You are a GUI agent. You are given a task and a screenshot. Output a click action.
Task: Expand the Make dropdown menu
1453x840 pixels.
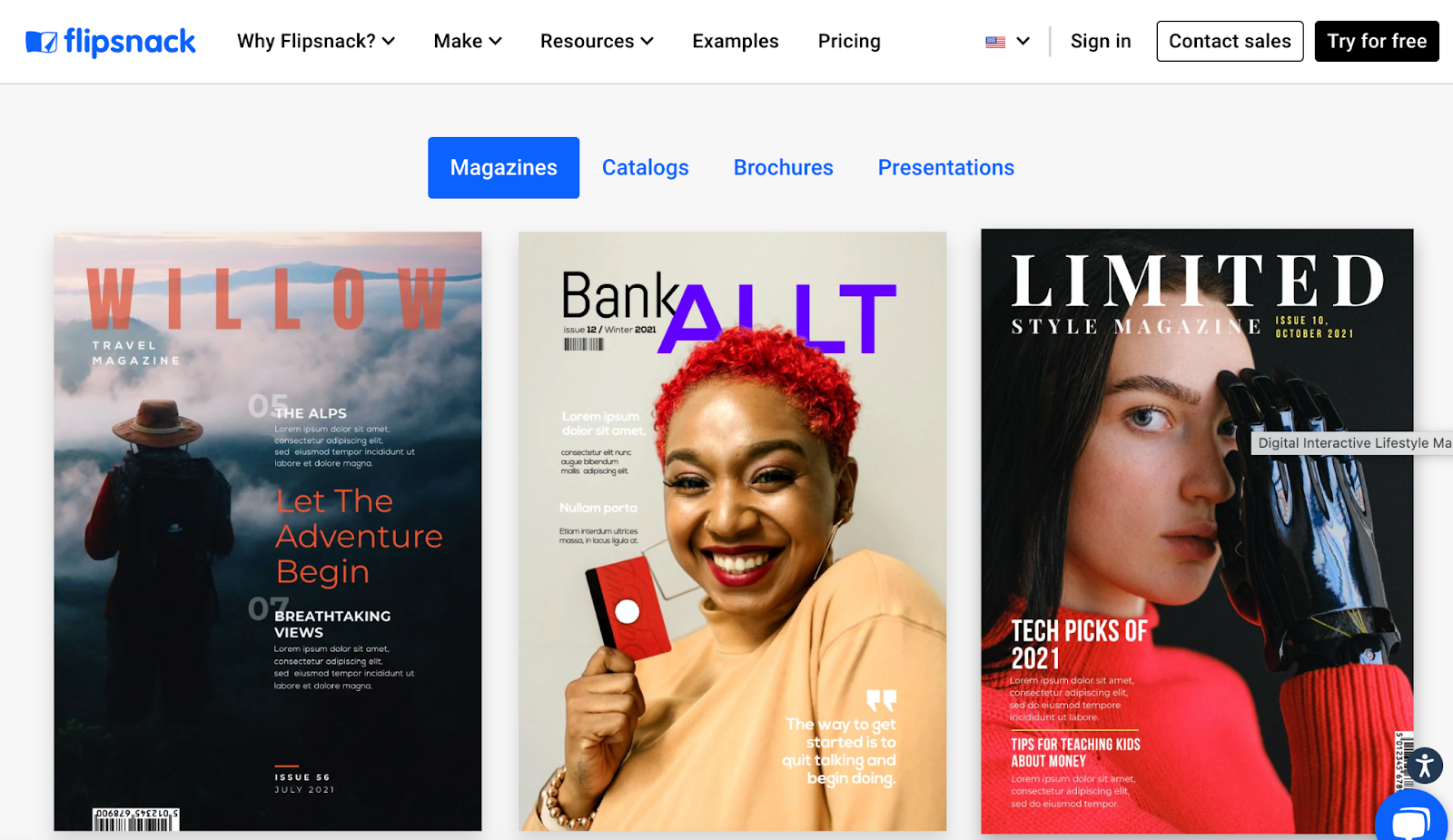468,41
